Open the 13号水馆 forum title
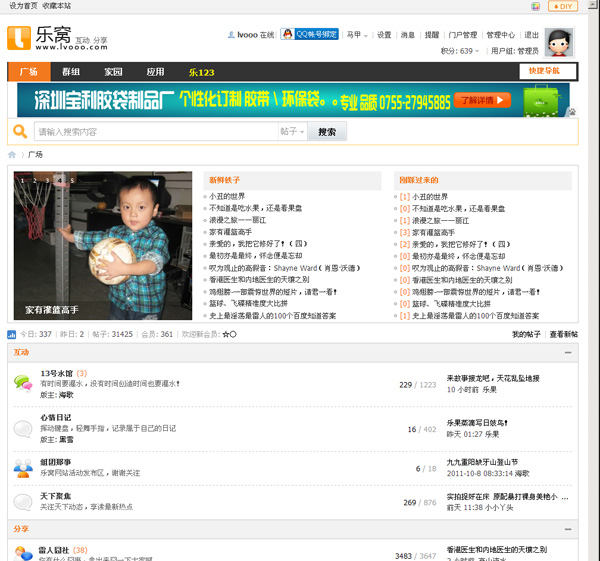Image resolution: width=600 pixels, height=561 pixels. tap(57, 373)
